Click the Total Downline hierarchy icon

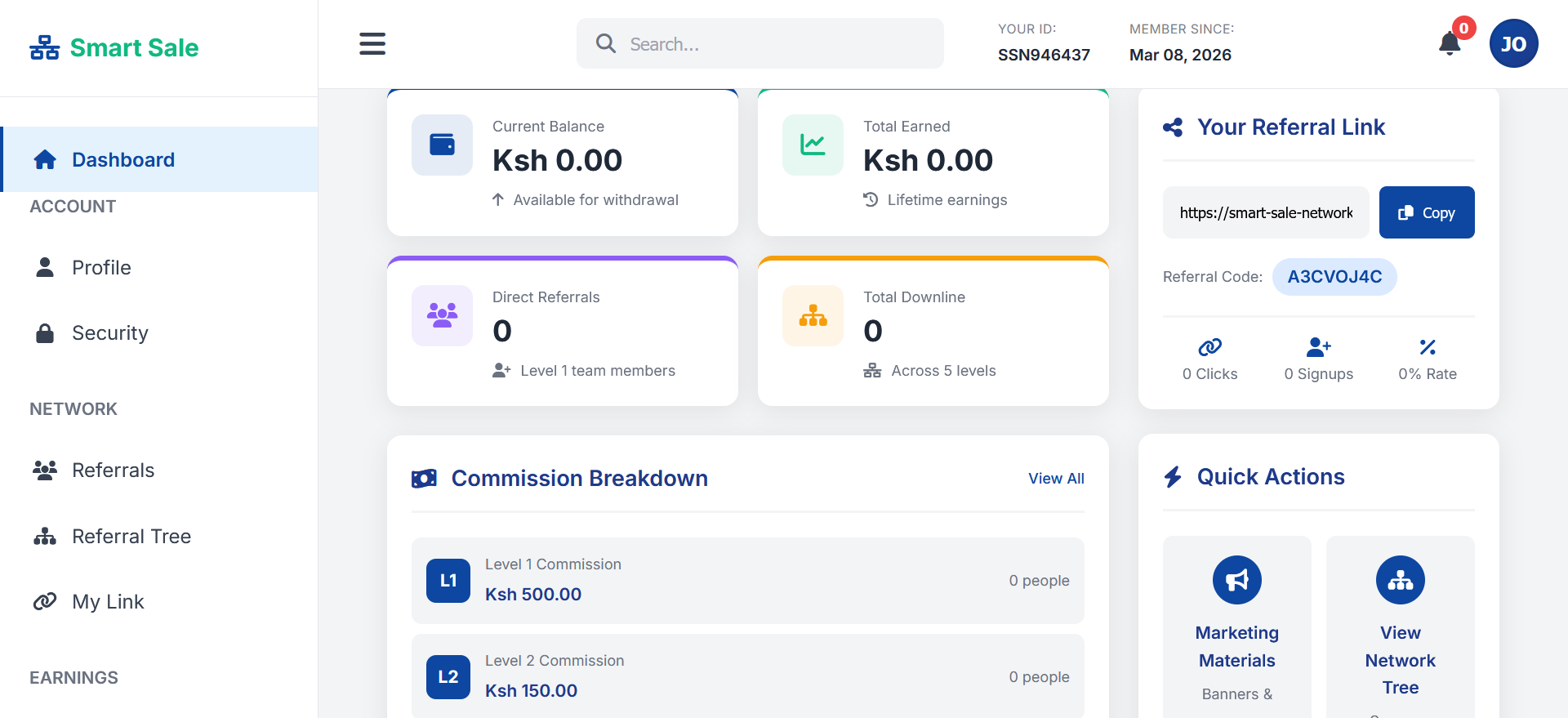tap(813, 316)
